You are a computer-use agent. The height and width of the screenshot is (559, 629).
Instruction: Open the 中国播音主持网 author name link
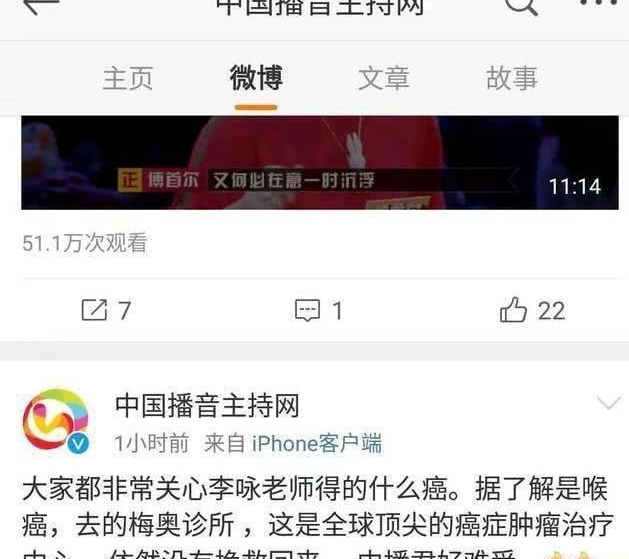click(x=207, y=405)
